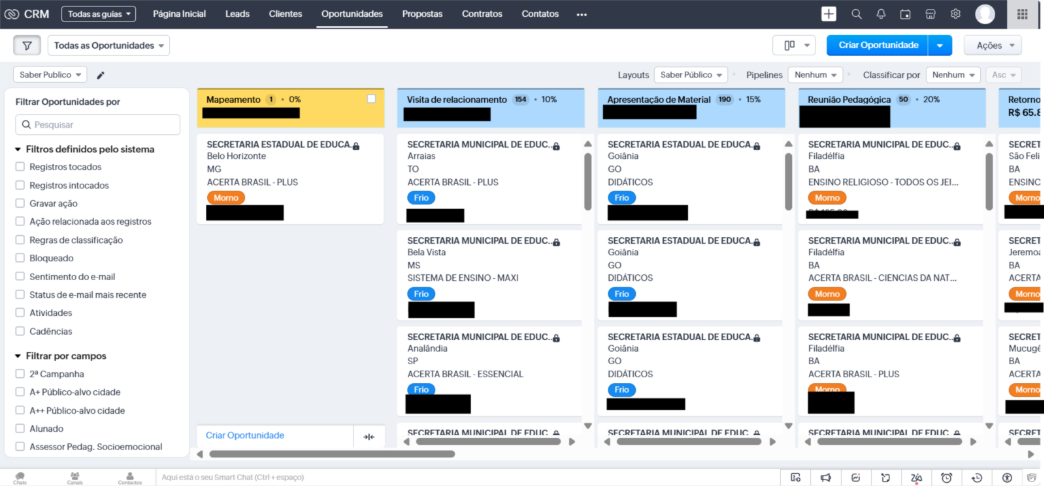Open the search magnifier in top bar

tap(857, 14)
